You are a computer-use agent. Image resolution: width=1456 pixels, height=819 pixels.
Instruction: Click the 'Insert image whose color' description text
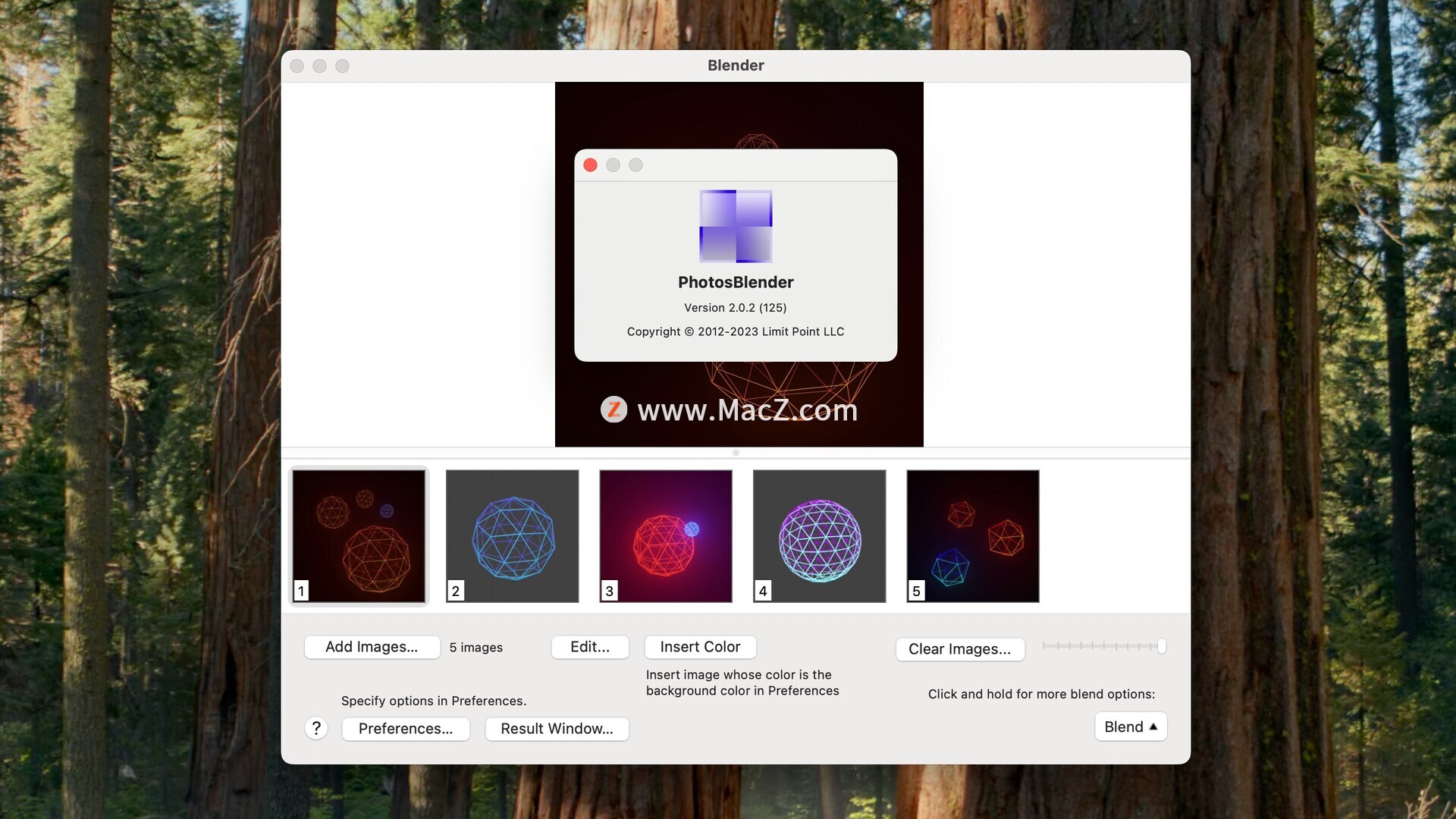tap(742, 682)
